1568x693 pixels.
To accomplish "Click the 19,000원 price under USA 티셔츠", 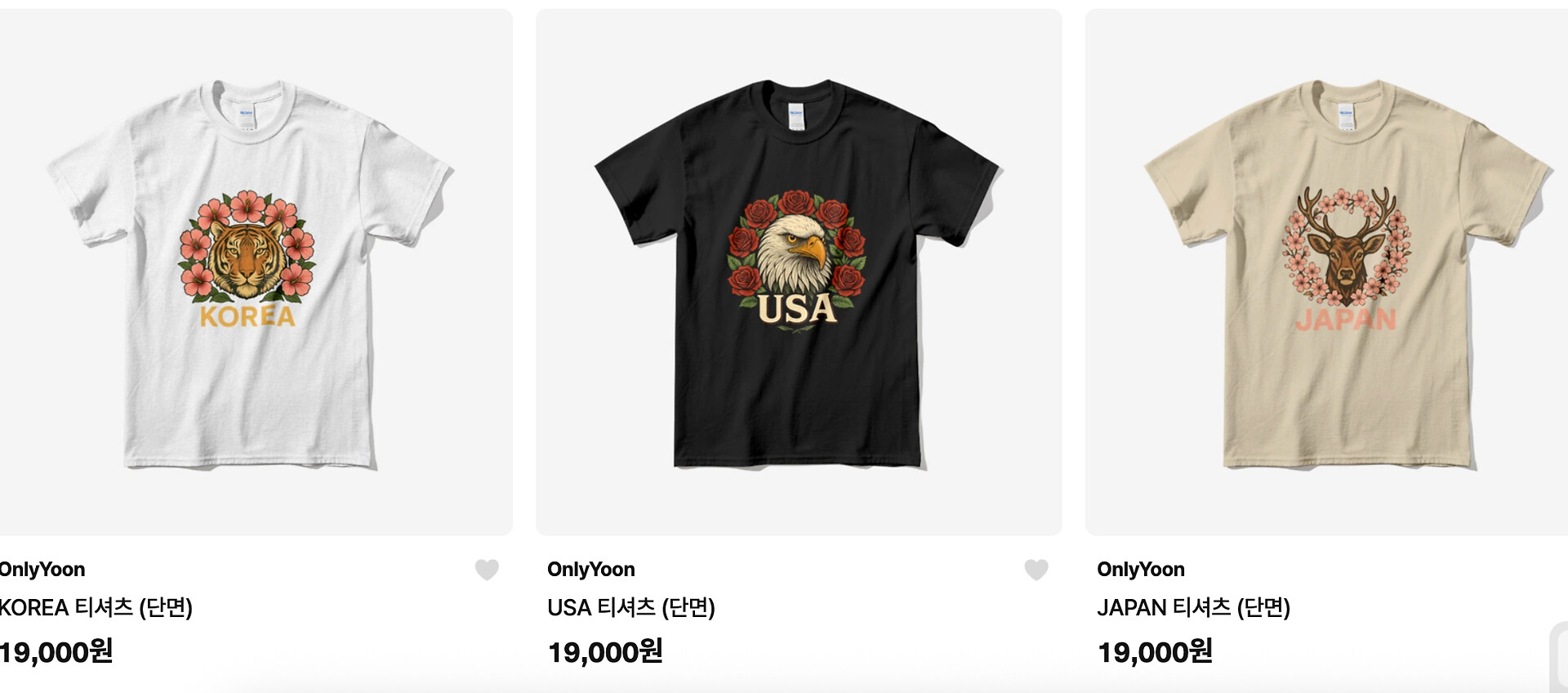I will coord(605,652).
